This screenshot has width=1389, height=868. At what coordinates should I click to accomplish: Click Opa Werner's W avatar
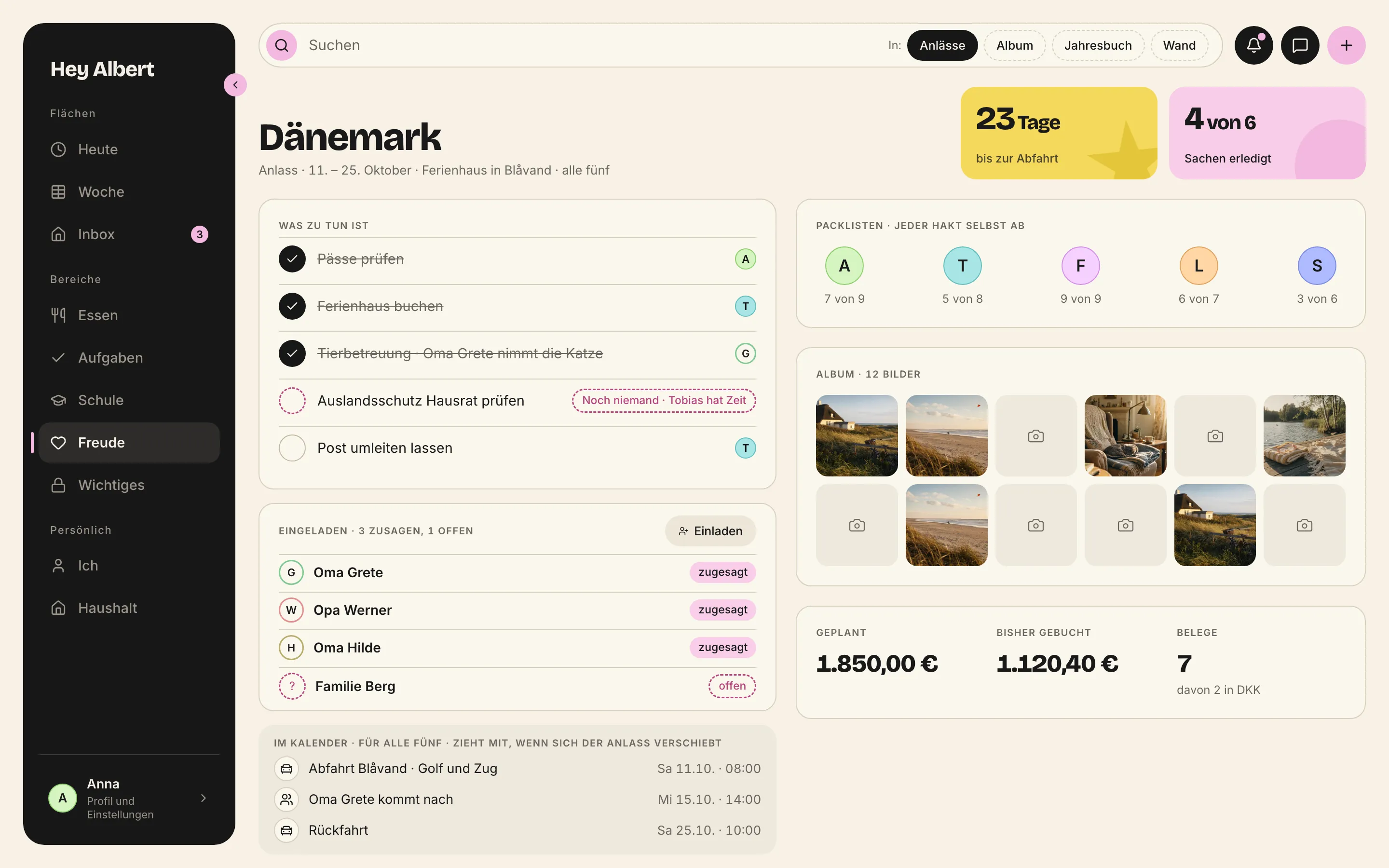tap(291, 610)
